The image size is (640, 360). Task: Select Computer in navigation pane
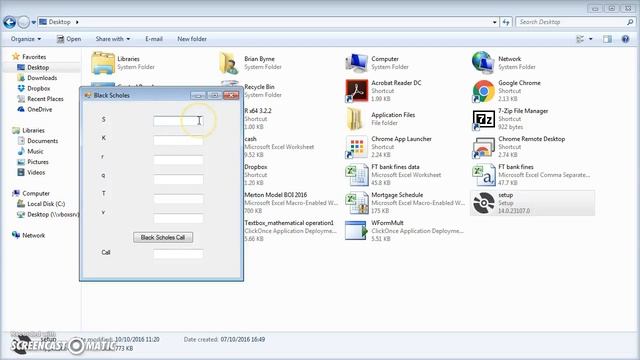point(36,193)
